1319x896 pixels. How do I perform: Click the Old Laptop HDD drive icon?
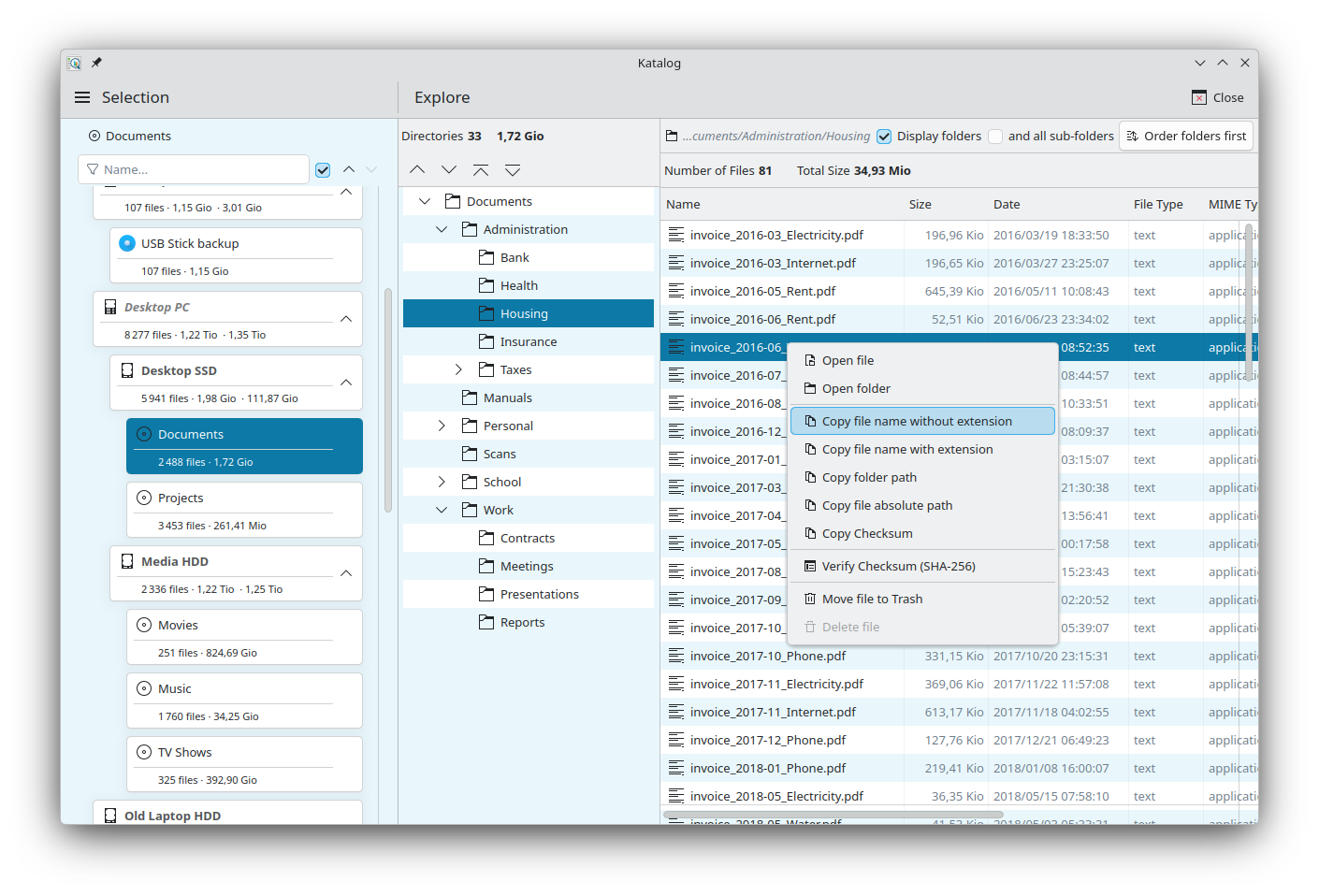tap(110, 816)
